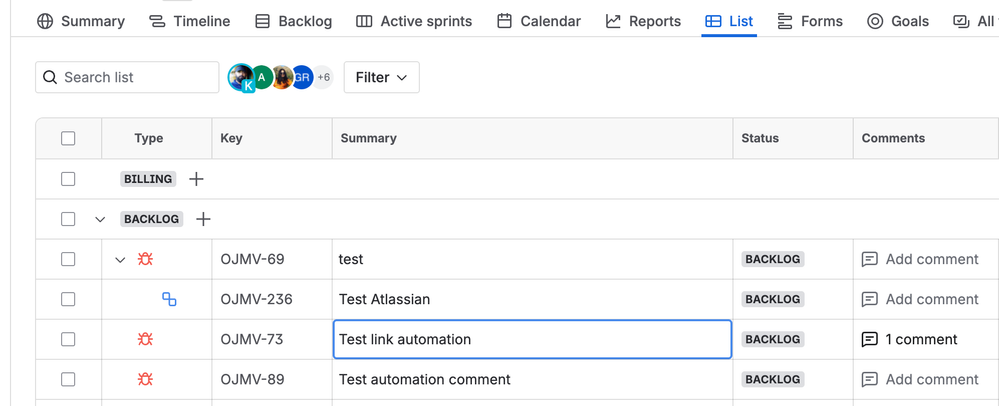The width and height of the screenshot is (999, 406).
Task: Click the bug icon for OJMV-73
Action: [x=145, y=339]
